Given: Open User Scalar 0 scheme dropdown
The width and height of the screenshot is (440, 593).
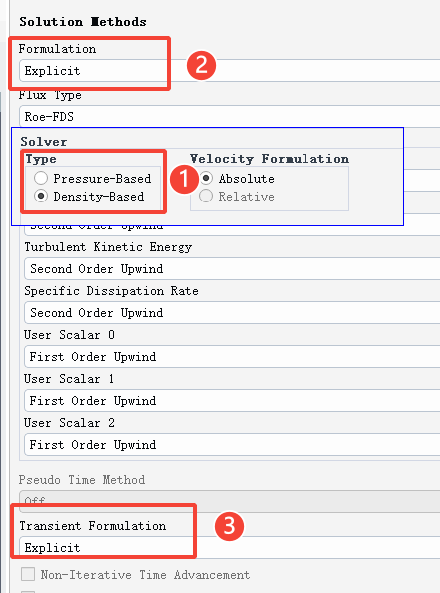Looking at the screenshot, I should [232, 357].
